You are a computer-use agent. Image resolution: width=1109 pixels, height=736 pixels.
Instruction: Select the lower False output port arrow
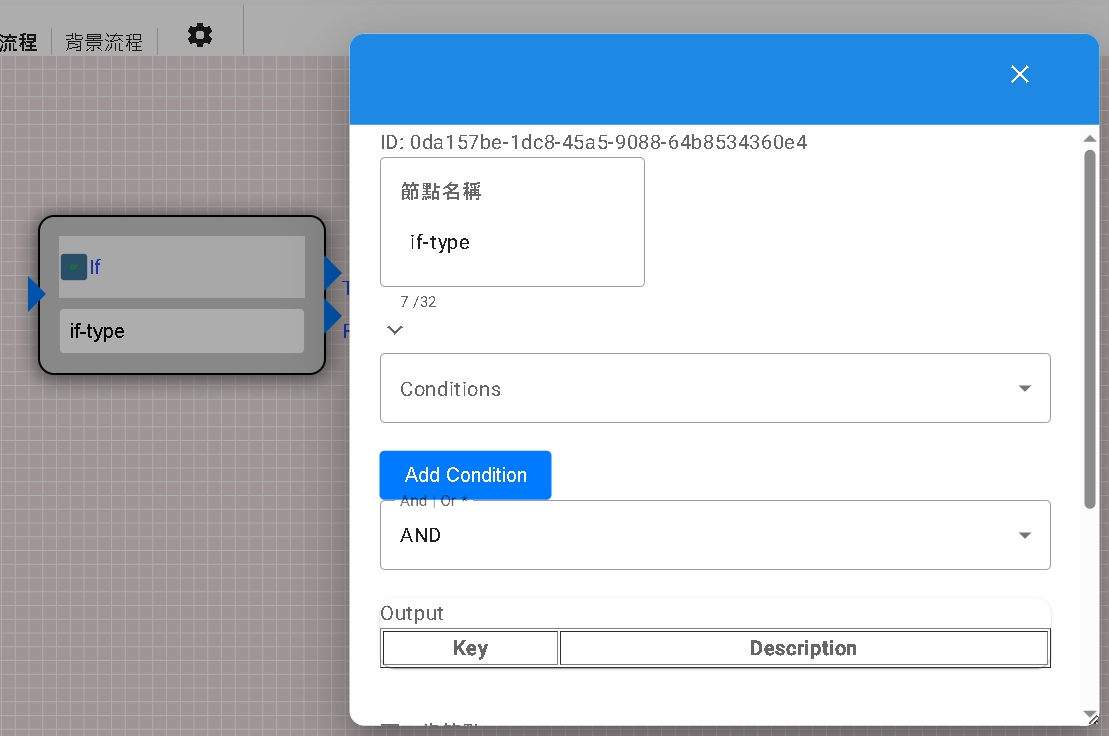coord(332,316)
